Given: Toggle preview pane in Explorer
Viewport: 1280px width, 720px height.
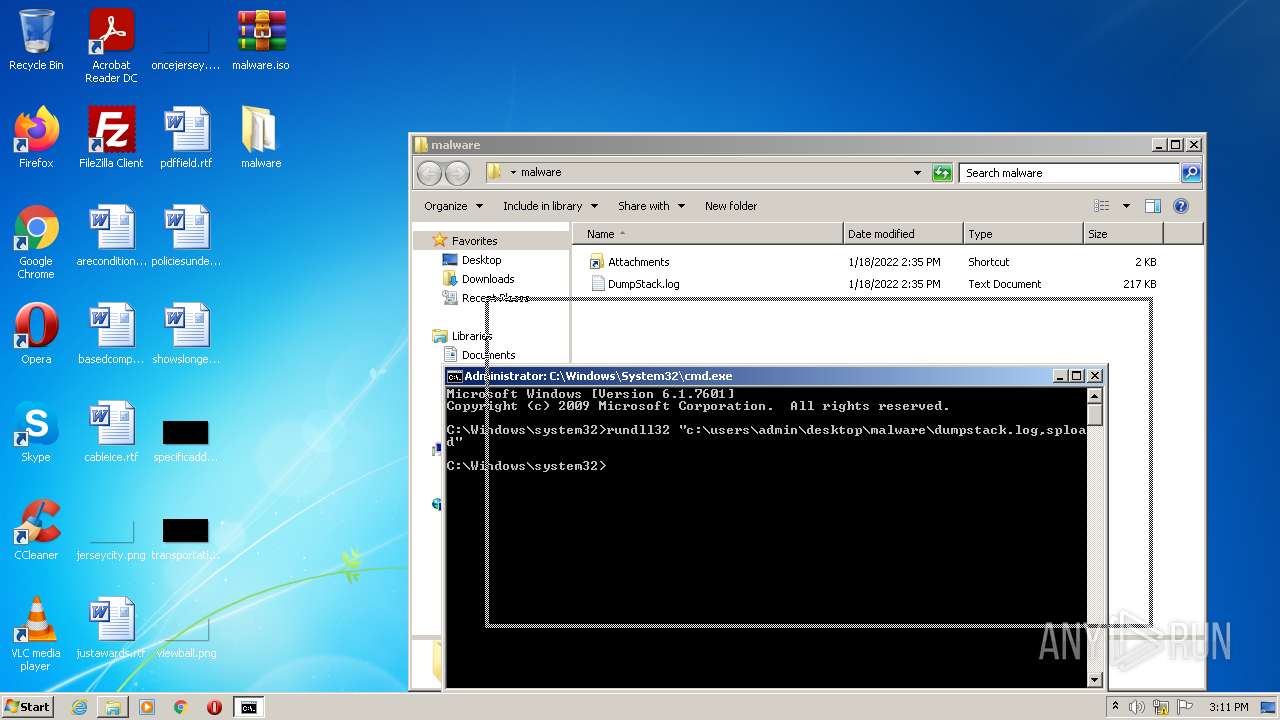Looking at the screenshot, I should tap(1152, 206).
